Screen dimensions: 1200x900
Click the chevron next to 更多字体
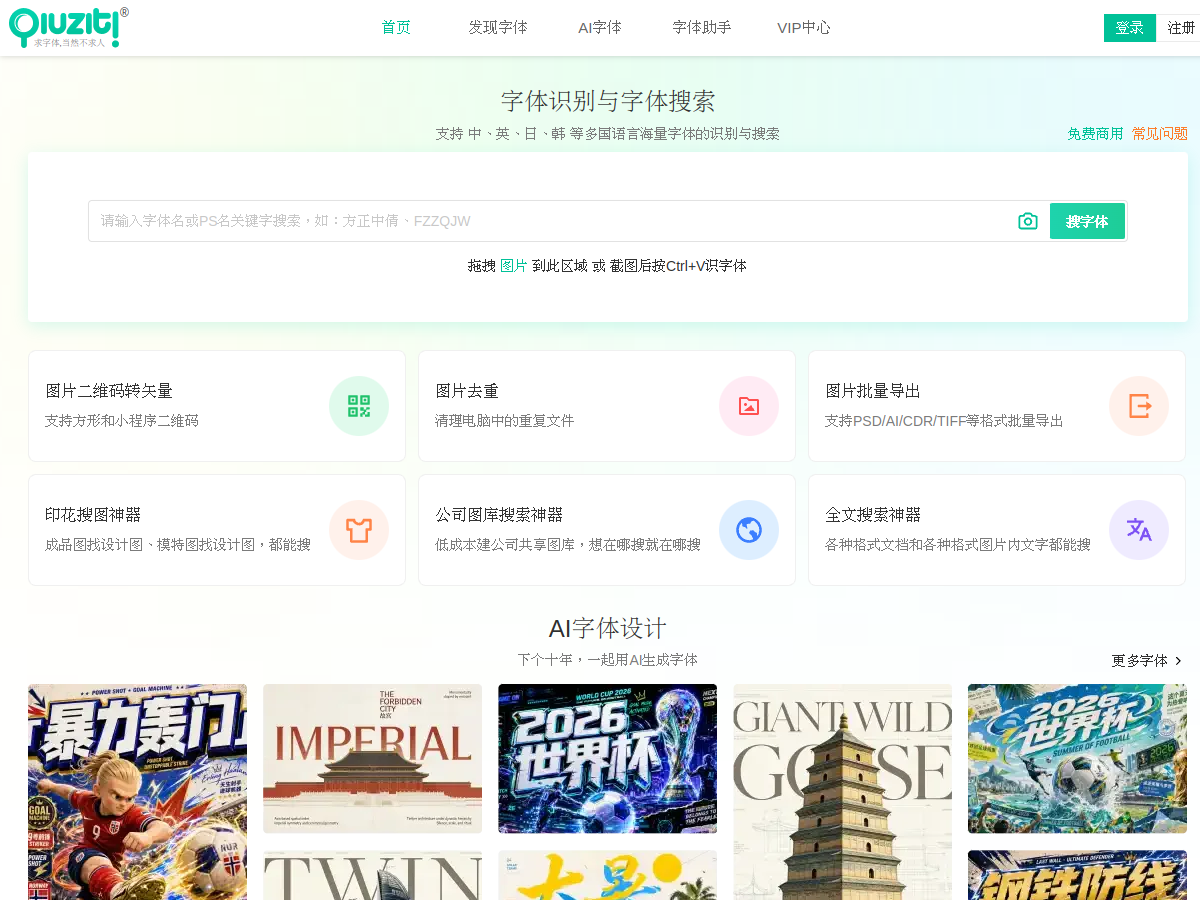point(1178,661)
